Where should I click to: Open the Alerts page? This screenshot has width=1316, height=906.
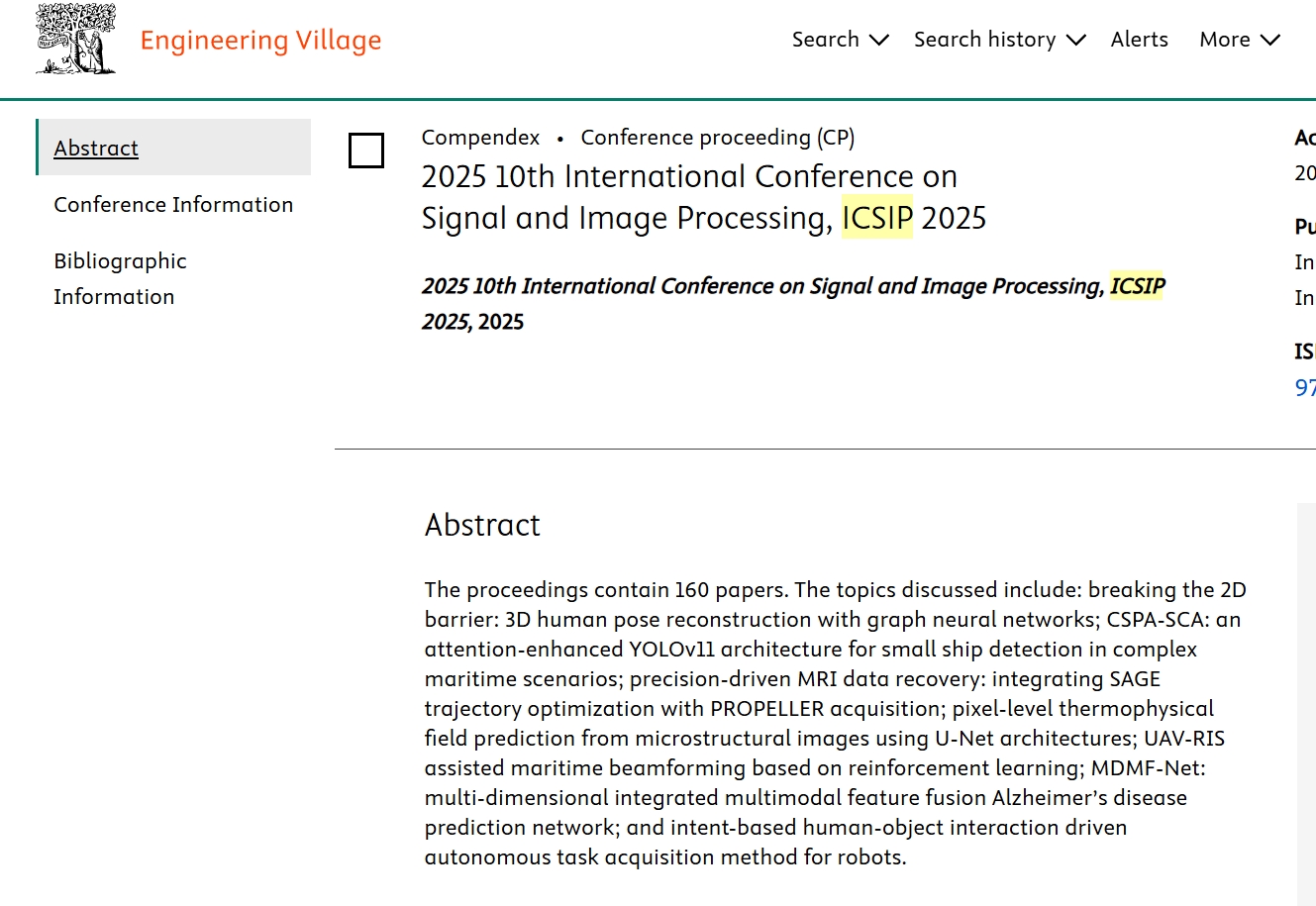pyautogui.click(x=1139, y=40)
